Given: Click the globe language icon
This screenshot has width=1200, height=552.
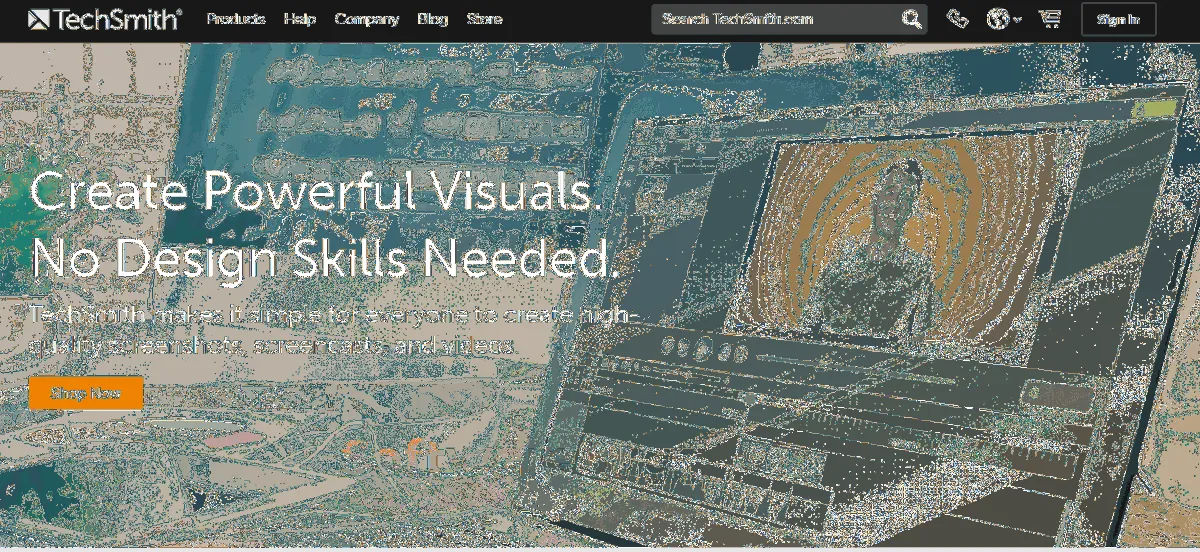Looking at the screenshot, I should pos(997,19).
